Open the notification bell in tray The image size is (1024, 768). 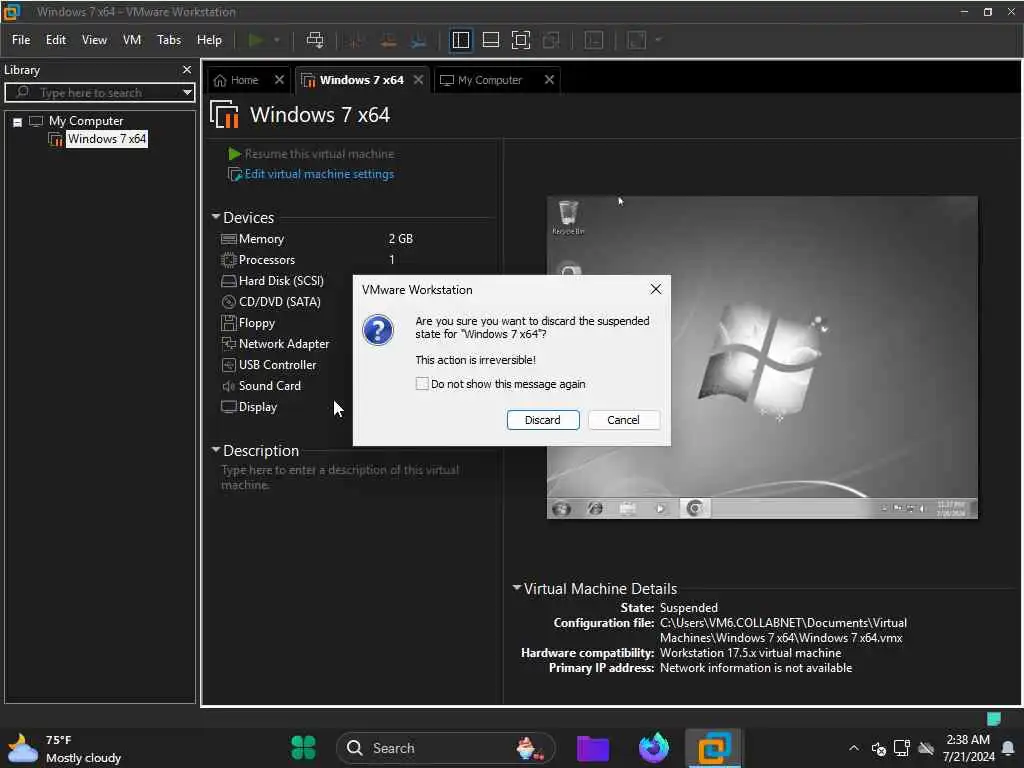[x=1008, y=748]
